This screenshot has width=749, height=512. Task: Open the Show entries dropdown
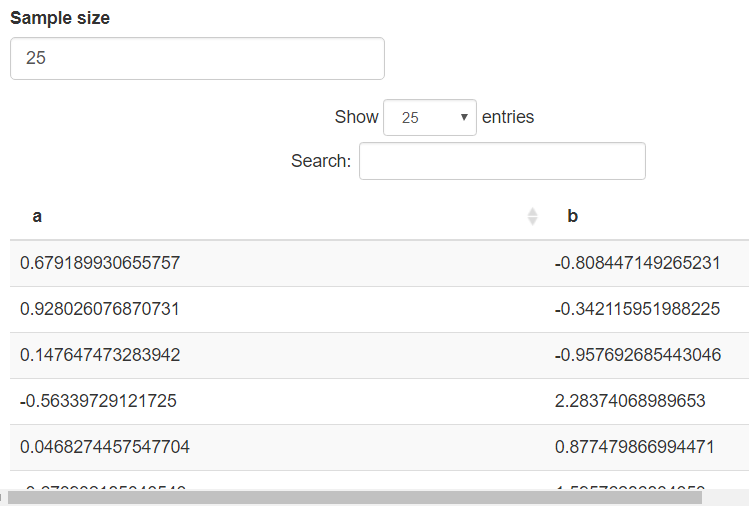pyautogui.click(x=429, y=117)
